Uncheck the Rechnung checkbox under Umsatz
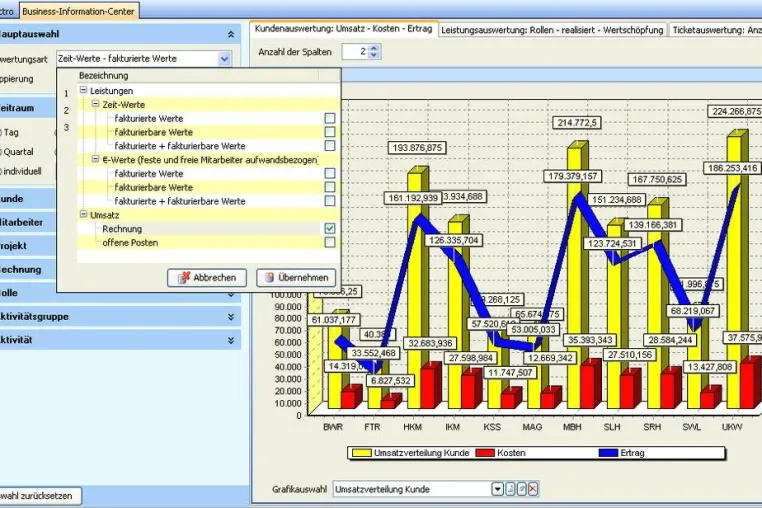Viewport: 762px width, 508px height. tap(329, 228)
